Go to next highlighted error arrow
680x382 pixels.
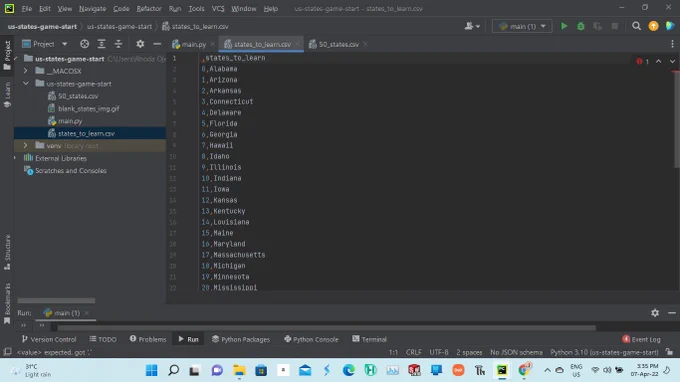pyautogui.click(x=672, y=61)
